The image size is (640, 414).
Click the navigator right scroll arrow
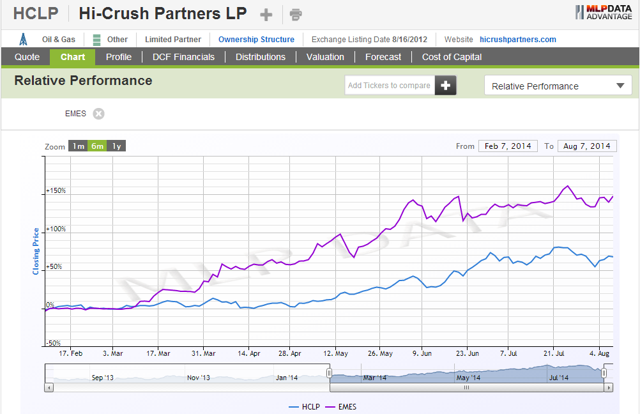[x=609, y=387]
